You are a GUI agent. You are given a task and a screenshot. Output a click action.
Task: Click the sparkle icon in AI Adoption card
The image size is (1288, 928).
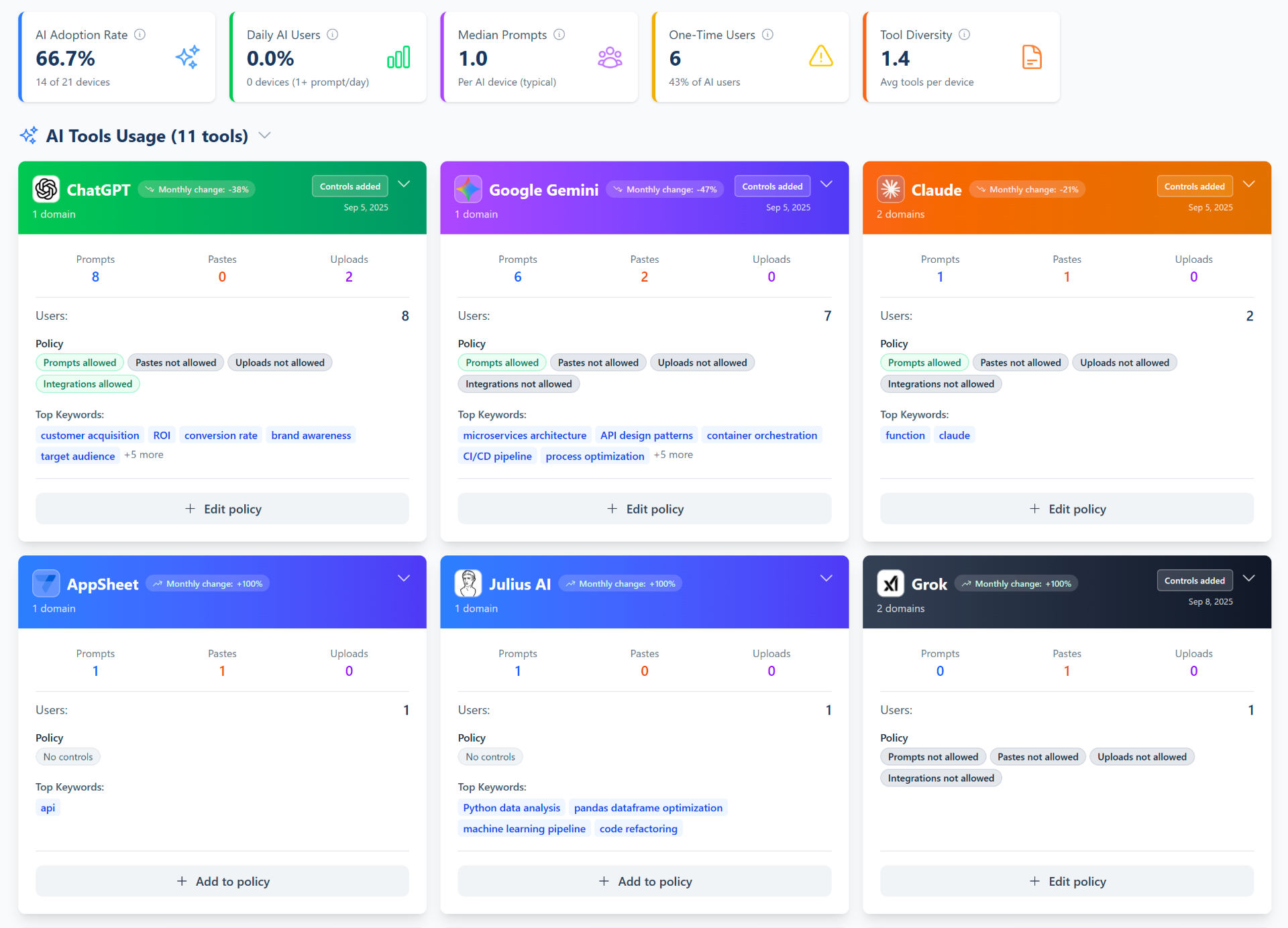188,57
